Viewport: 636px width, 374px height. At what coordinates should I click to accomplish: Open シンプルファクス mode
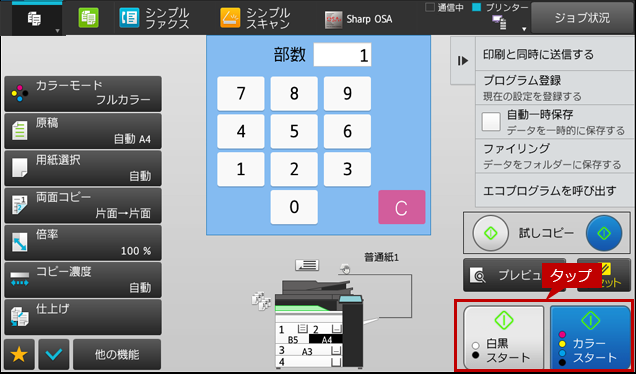[155, 18]
